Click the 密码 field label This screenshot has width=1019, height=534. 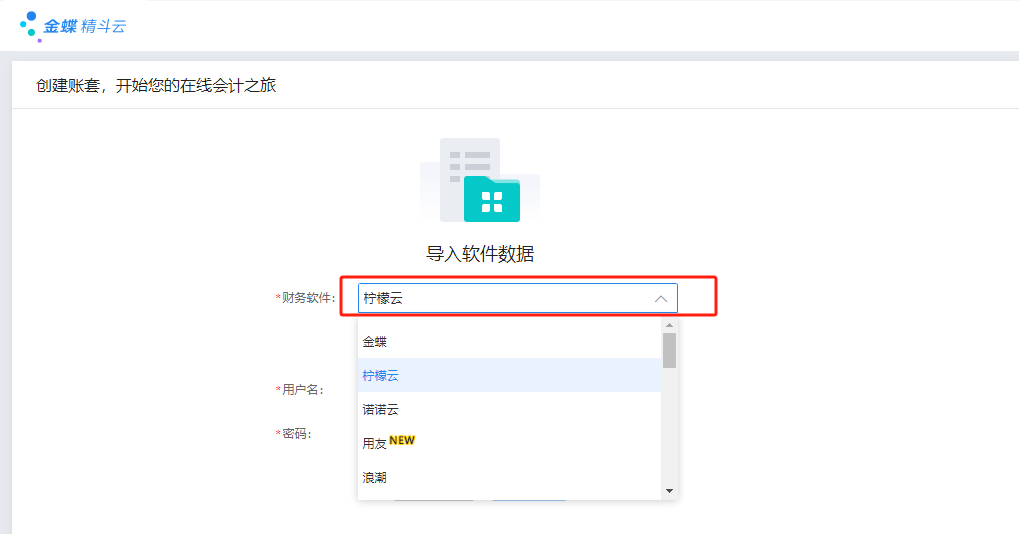(x=294, y=434)
